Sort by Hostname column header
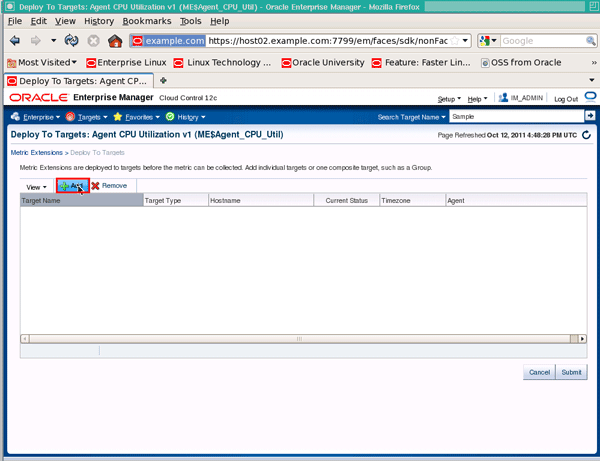600x461 pixels. pyautogui.click(x=261, y=200)
